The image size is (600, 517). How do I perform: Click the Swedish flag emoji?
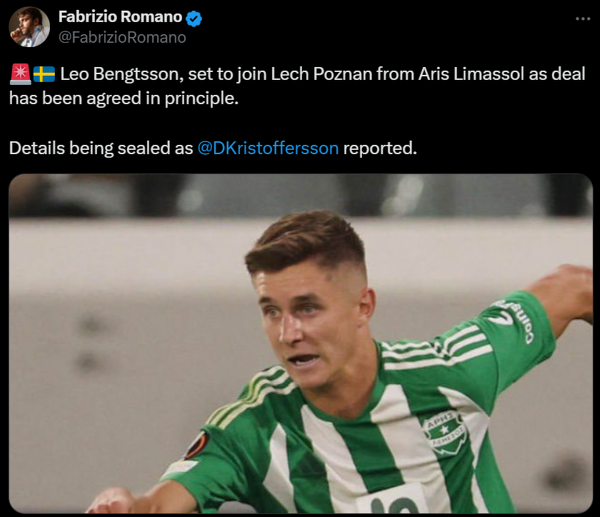(44, 74)
